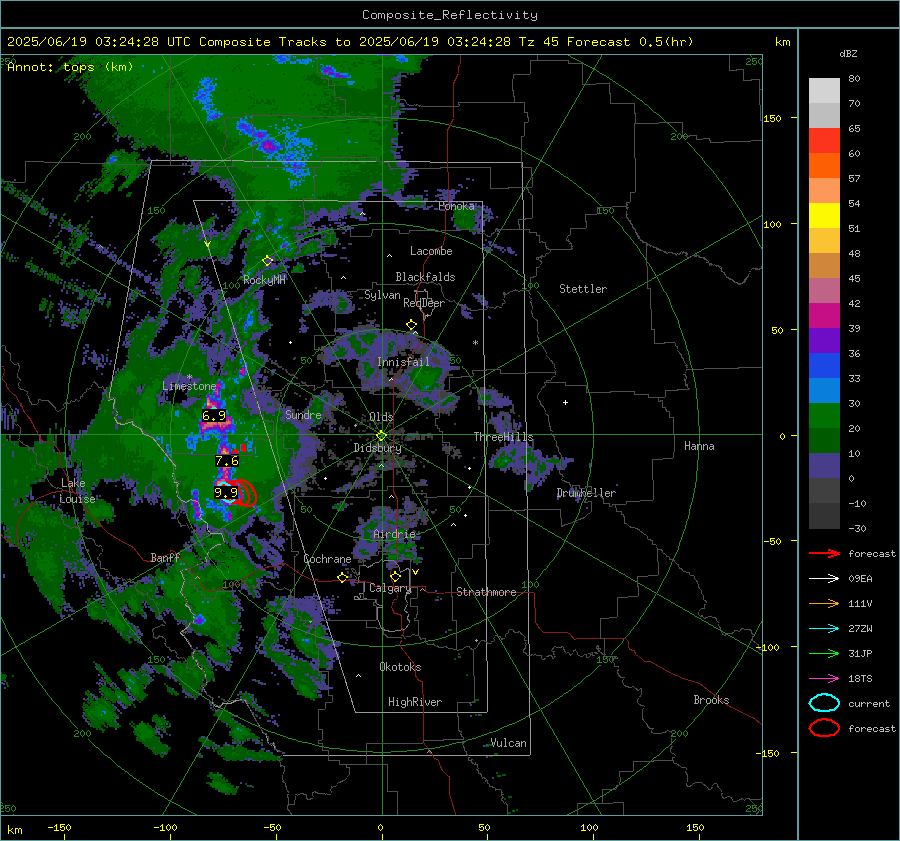Click the Cochrane city label
The height and width of the screenshot is (841, 900).
point(327,559)
